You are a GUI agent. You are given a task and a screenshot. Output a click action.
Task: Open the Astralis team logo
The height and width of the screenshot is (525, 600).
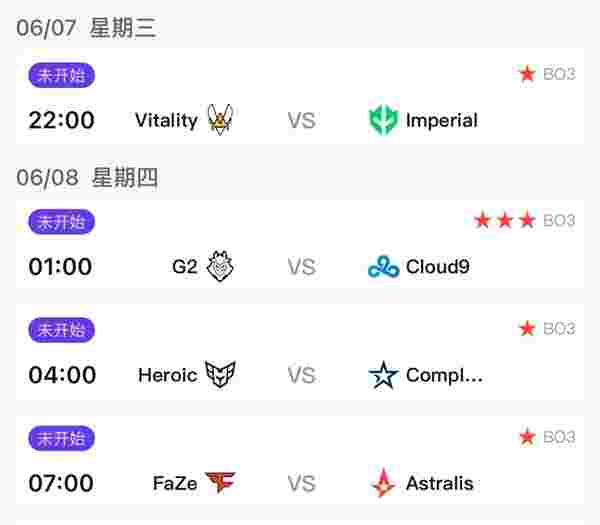click(383, 482)
